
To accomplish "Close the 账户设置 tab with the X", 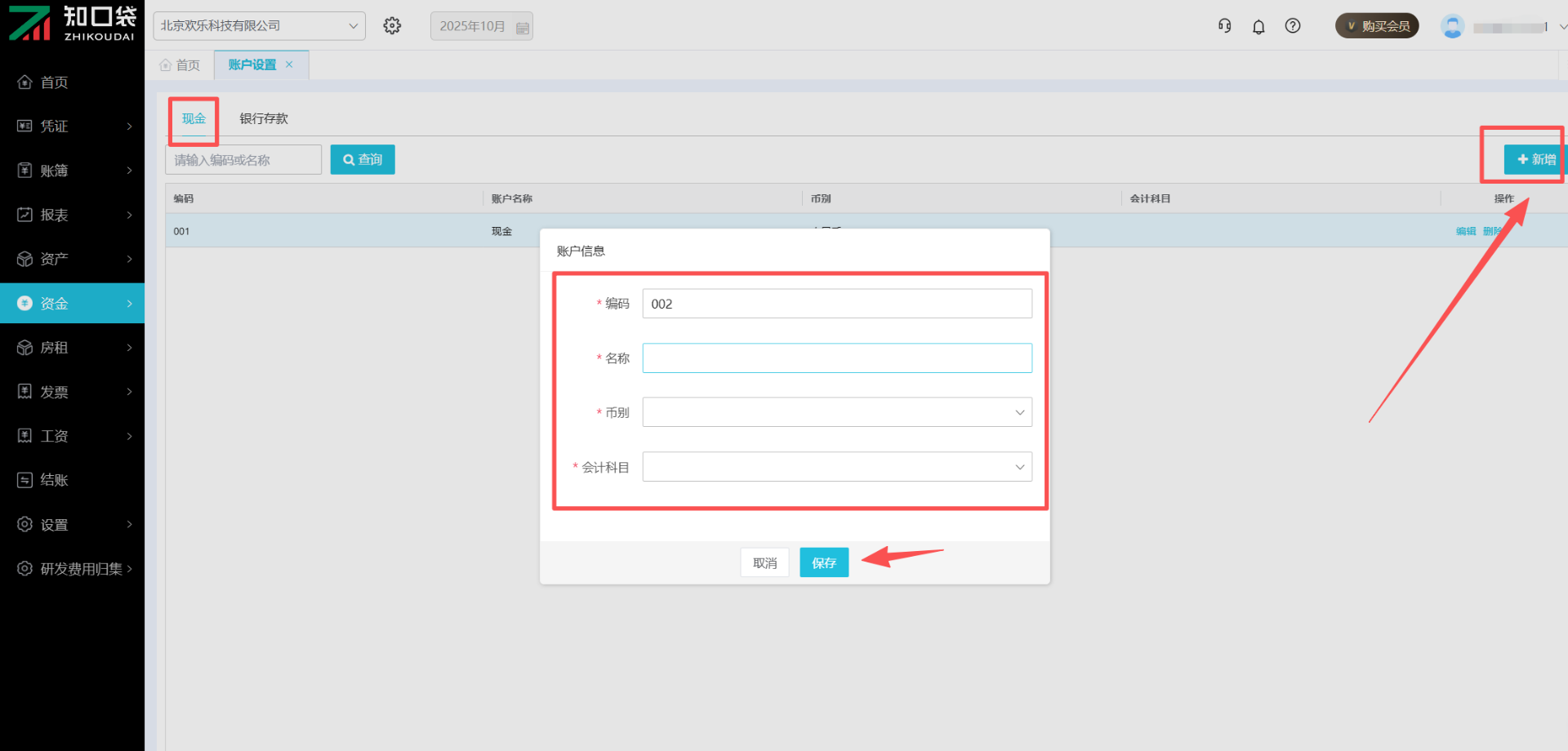I will point(289,64).
